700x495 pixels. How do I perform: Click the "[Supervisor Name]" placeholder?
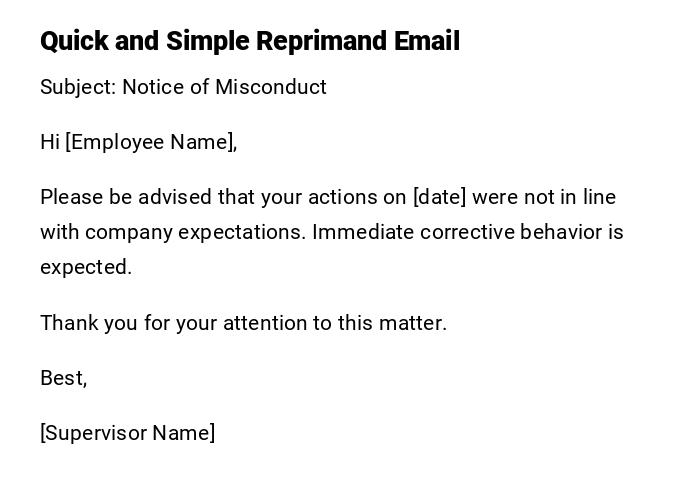pos(128,433)
